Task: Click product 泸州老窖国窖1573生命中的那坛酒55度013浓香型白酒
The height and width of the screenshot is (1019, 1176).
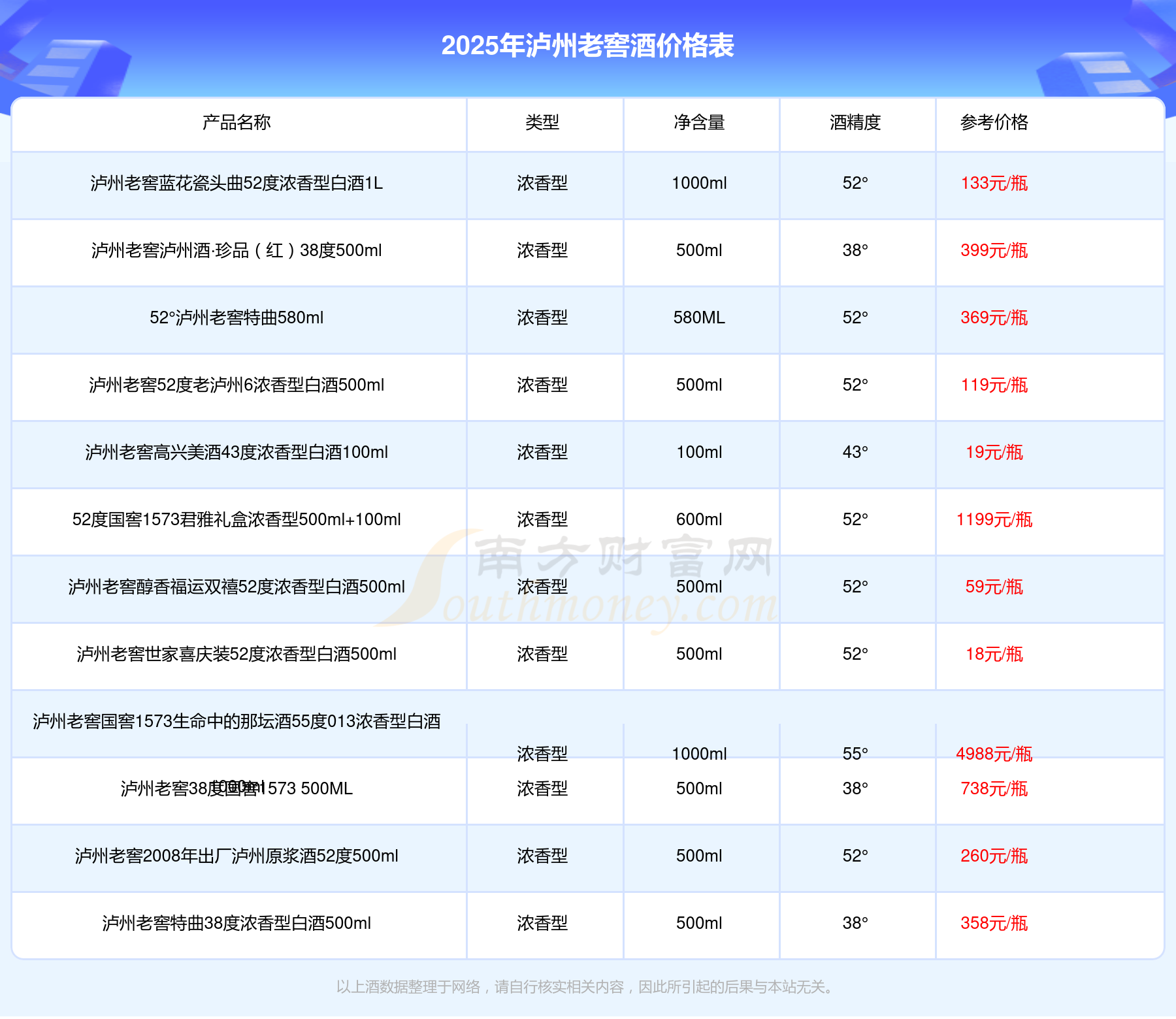Action: [x=237, y=721]
